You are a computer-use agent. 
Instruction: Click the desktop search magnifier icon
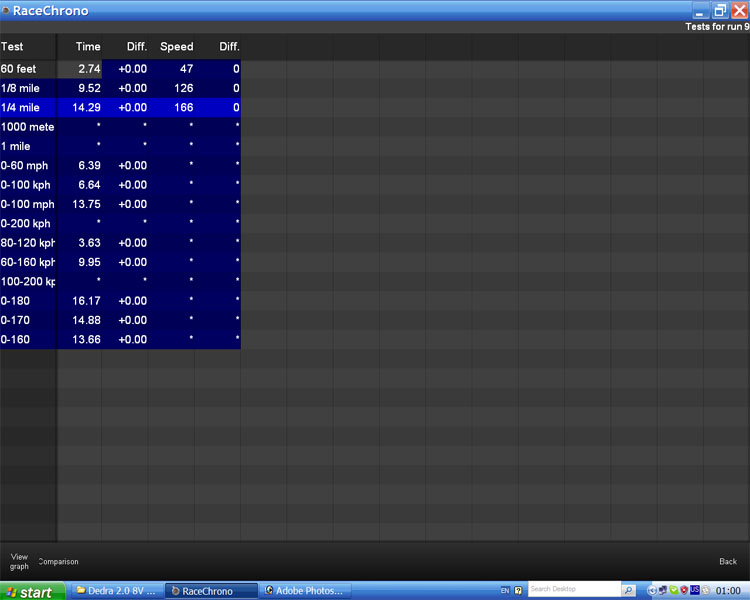pyautogui.click(x=629, y=590)
